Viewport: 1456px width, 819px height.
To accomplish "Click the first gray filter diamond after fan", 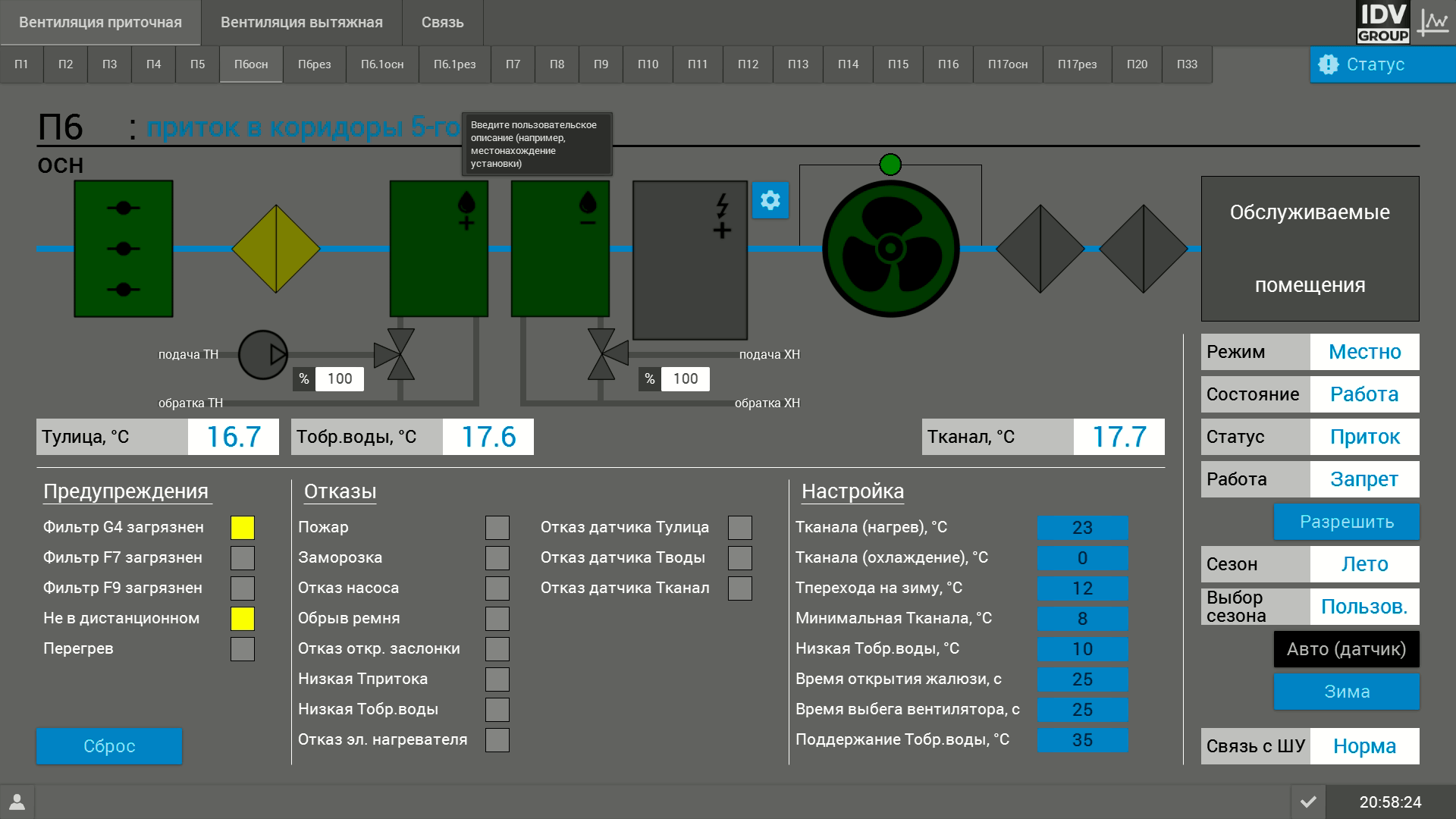I will coord(1040,249).
